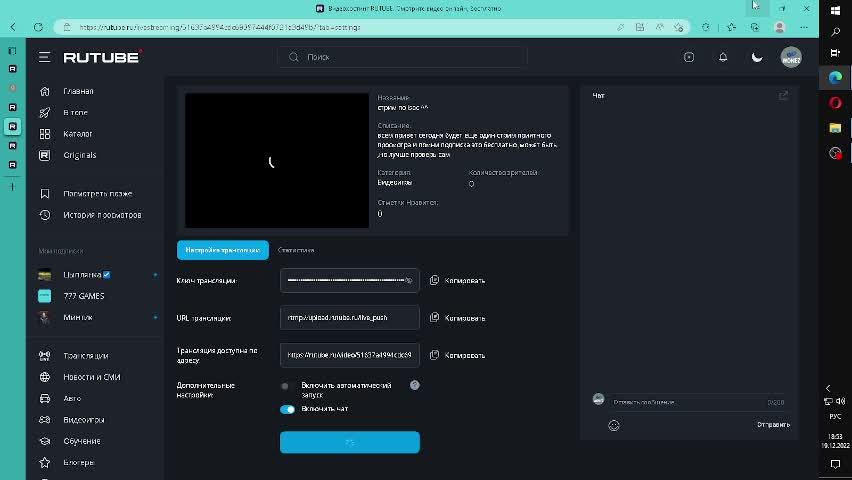This screenshot has width=852, height=480.
Task: Reveal stream key with eye icon
Action: (409, 280)
